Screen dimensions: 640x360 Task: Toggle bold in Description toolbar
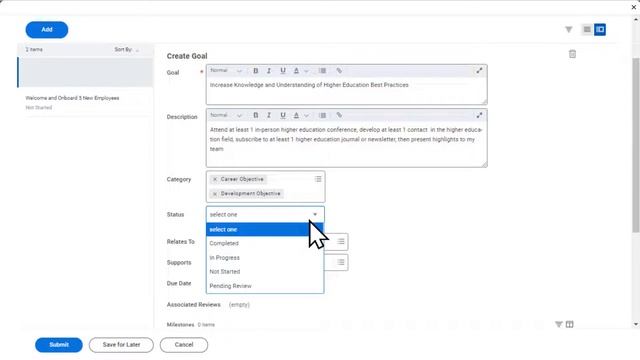click(256, 115)
